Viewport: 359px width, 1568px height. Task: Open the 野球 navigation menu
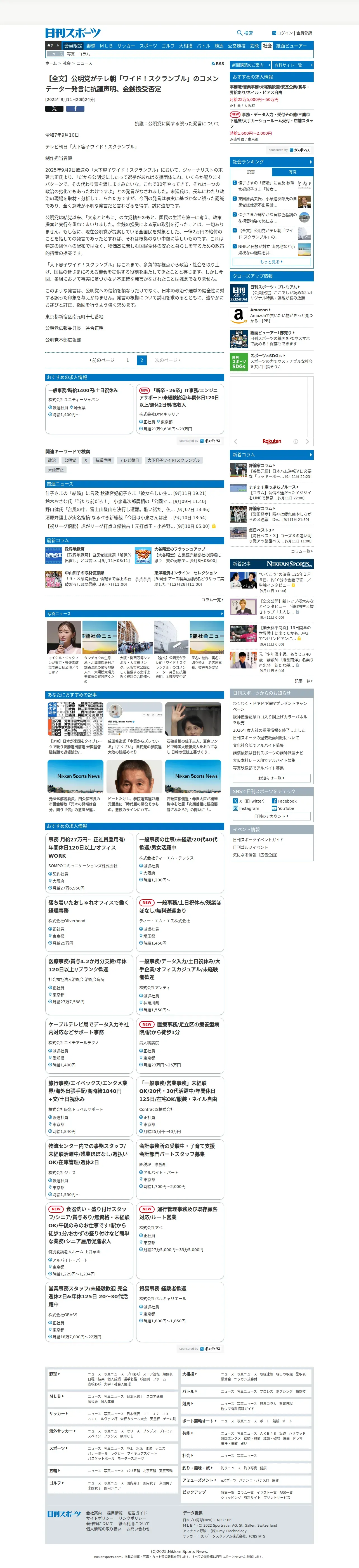click(x=91, y=46)
